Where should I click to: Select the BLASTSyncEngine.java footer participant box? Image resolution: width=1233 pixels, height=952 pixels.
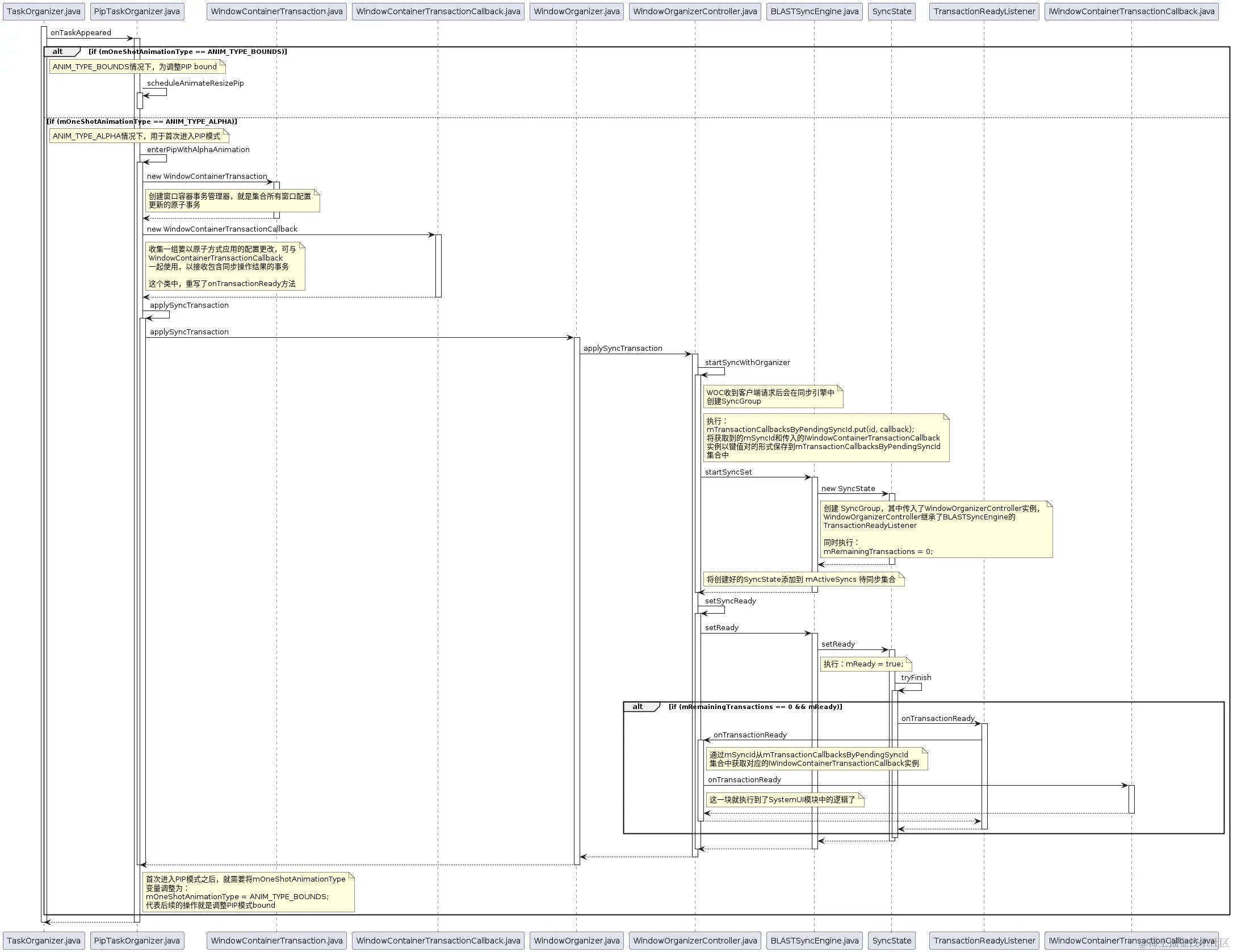(815, 941)
